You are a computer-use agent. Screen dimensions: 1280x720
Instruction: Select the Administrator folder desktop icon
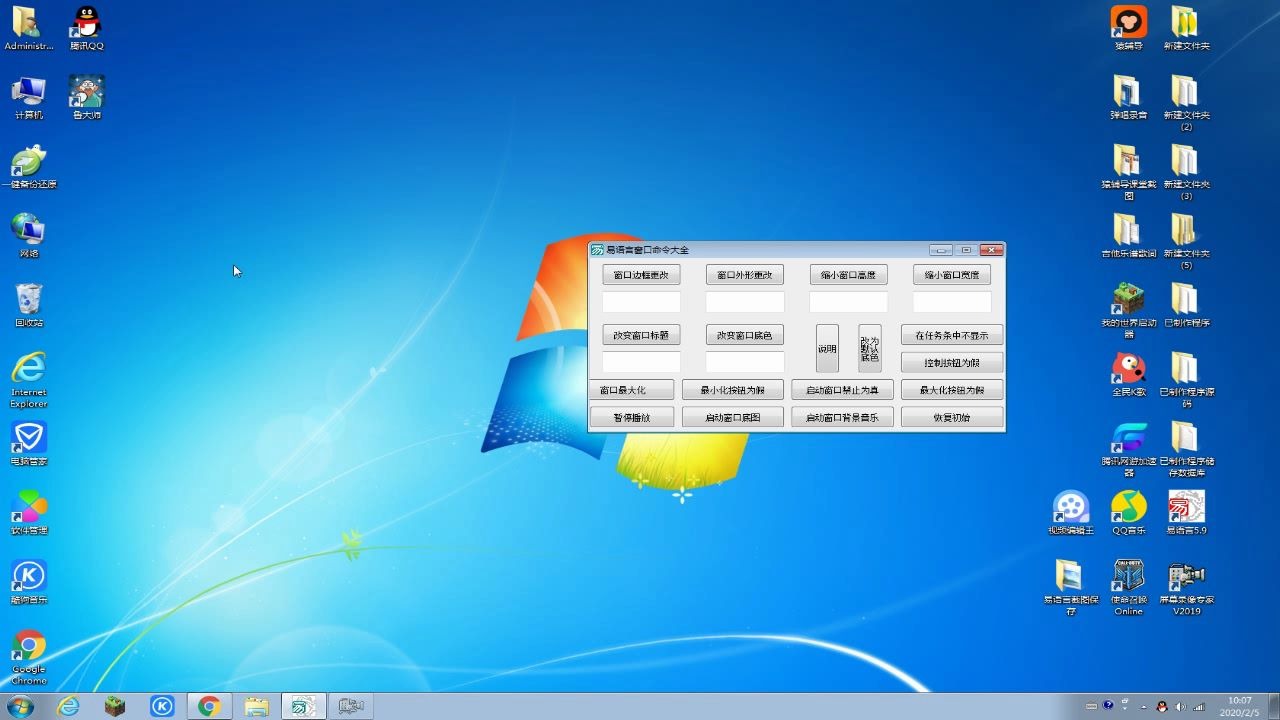click(28, 28)
